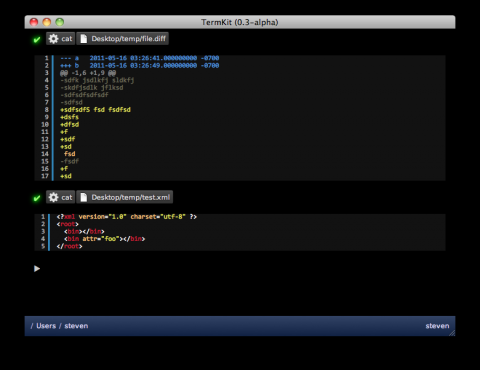
Task: Click line number 5 in the test.xml gutter
Action: pyautogui.click(x=43, y=246)
